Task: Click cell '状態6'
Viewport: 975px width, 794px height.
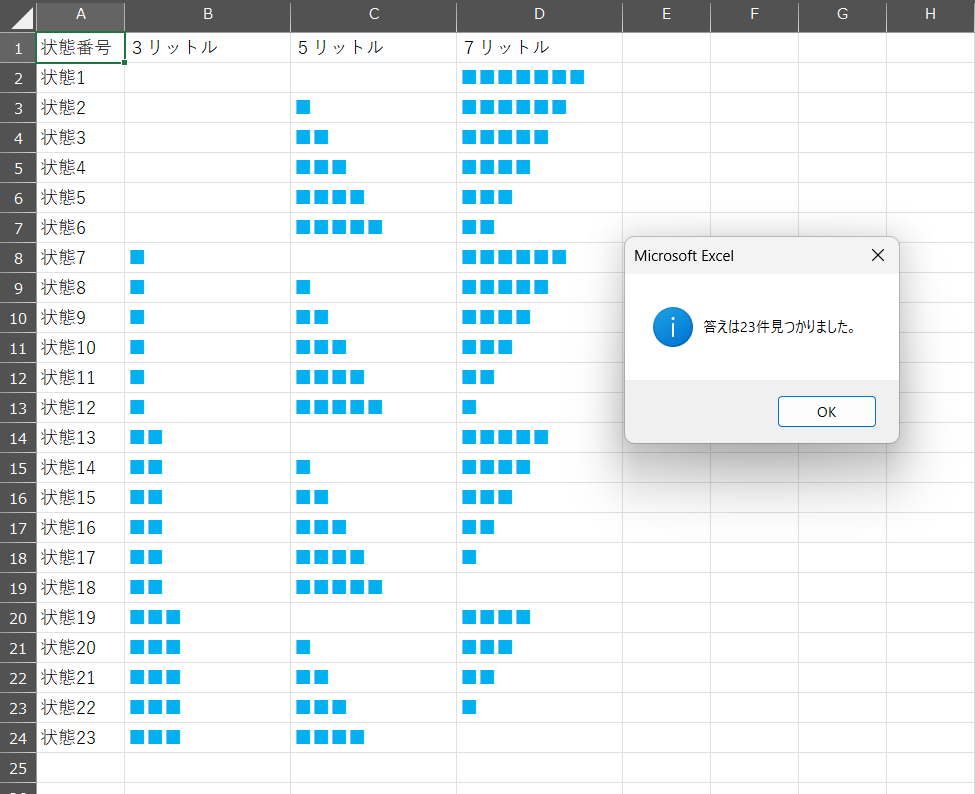Action: [x=80, y=228]
